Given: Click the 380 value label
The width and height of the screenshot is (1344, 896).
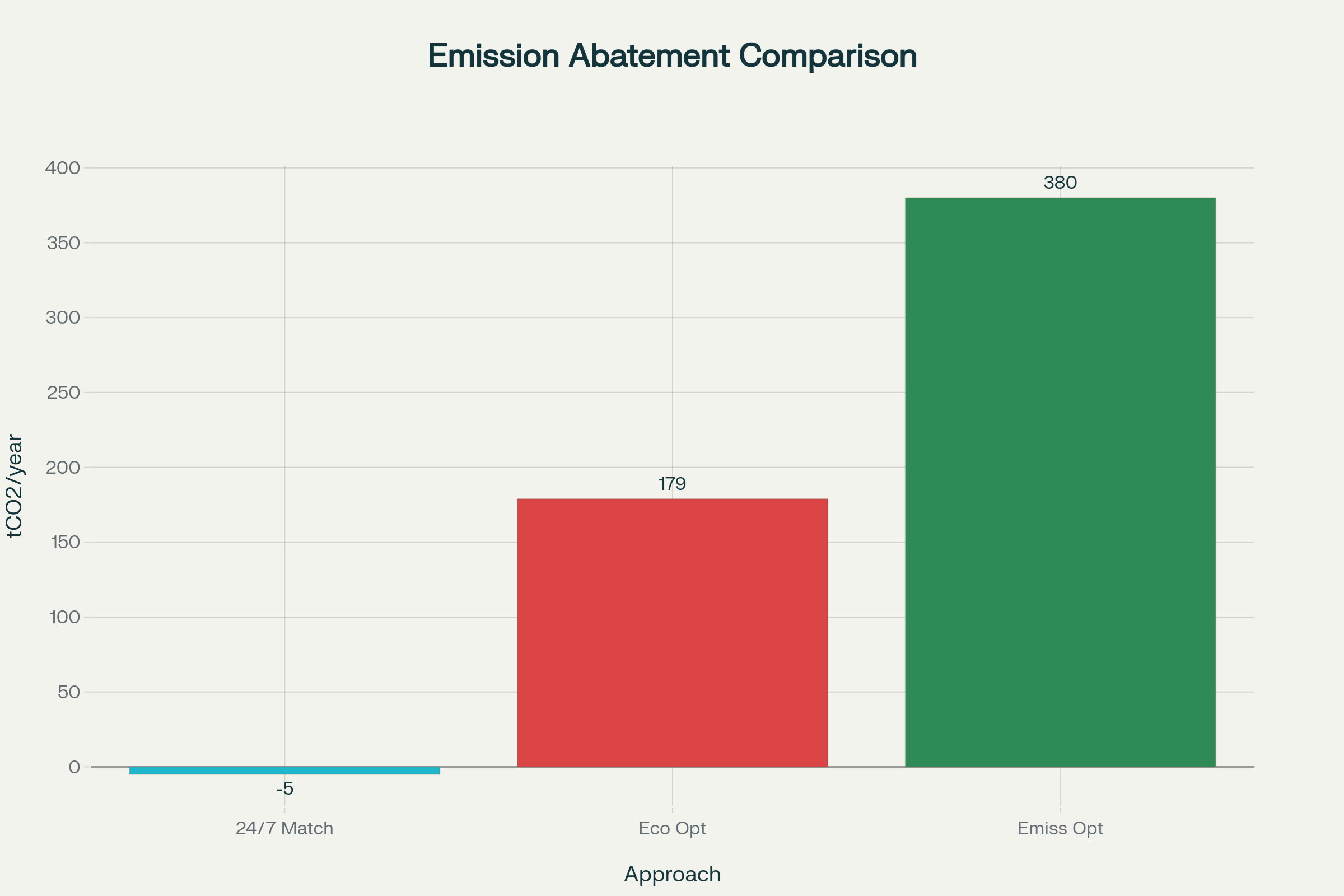Looking at the screenshot, I should point(1060,183).
